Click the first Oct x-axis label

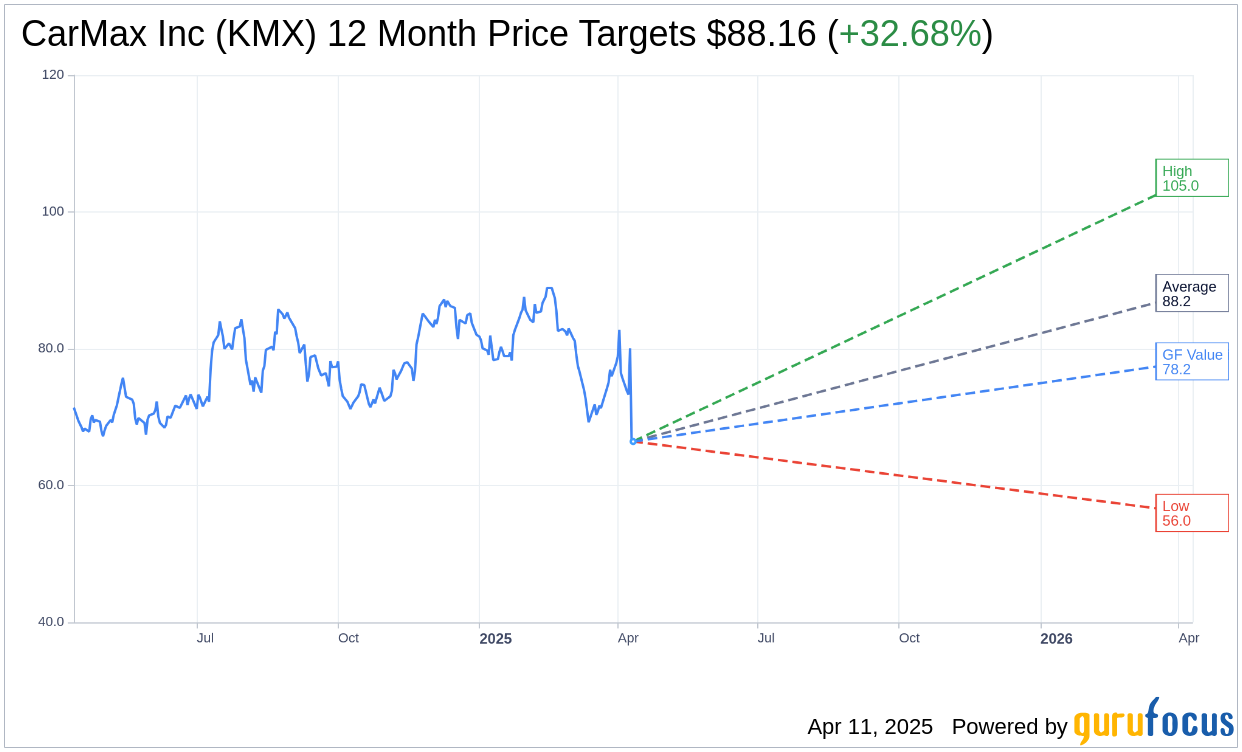click(x=348, y=638)
